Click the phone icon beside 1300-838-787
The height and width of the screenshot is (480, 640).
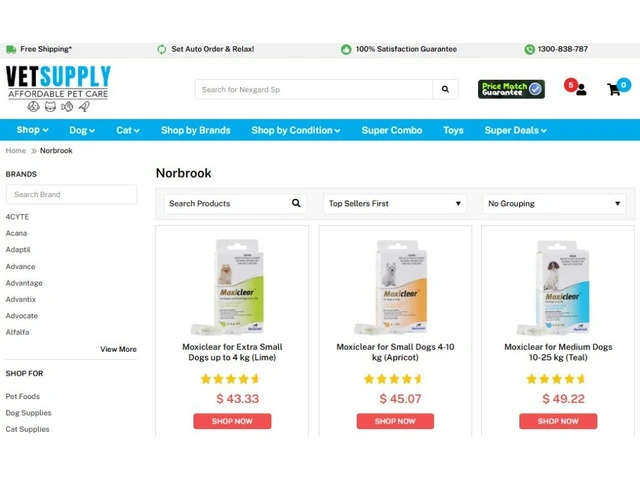529,49
